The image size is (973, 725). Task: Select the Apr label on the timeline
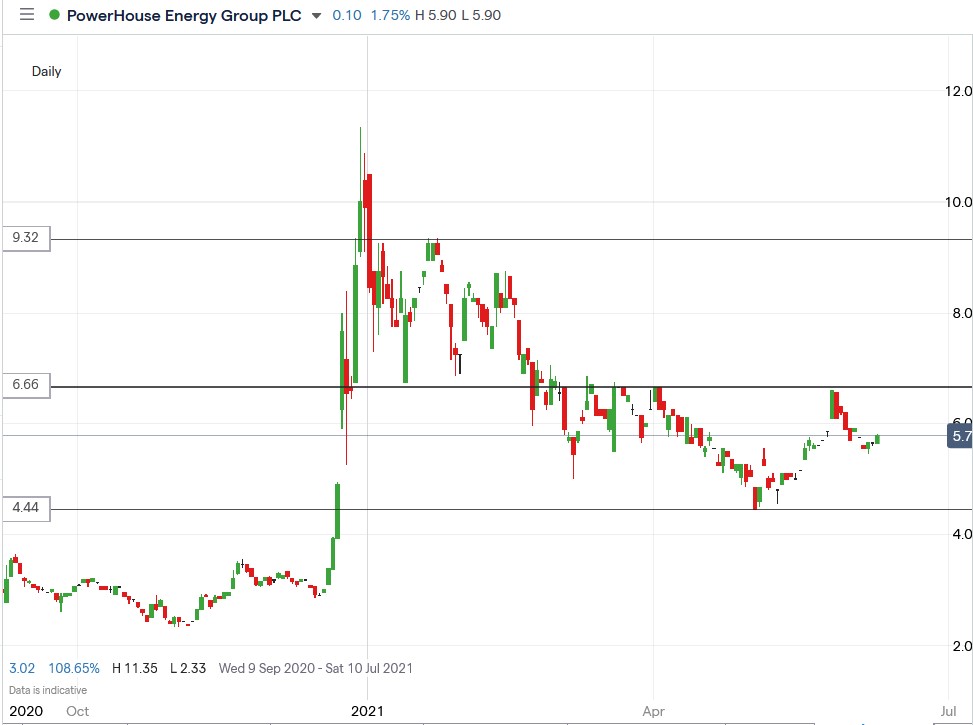click(654, 711)
